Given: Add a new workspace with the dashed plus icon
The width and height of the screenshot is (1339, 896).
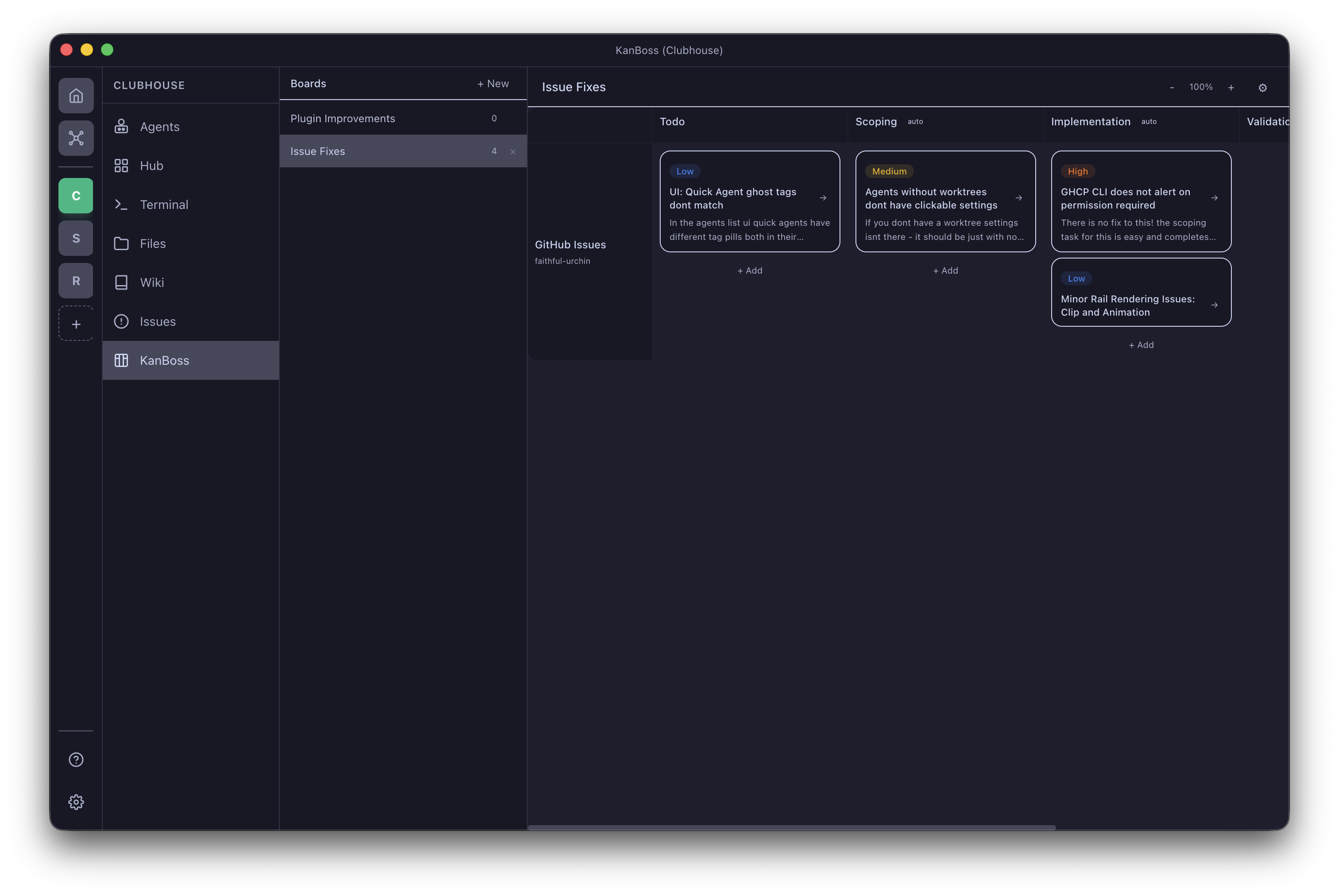Looking at the screenshot, I should [75, 324].
